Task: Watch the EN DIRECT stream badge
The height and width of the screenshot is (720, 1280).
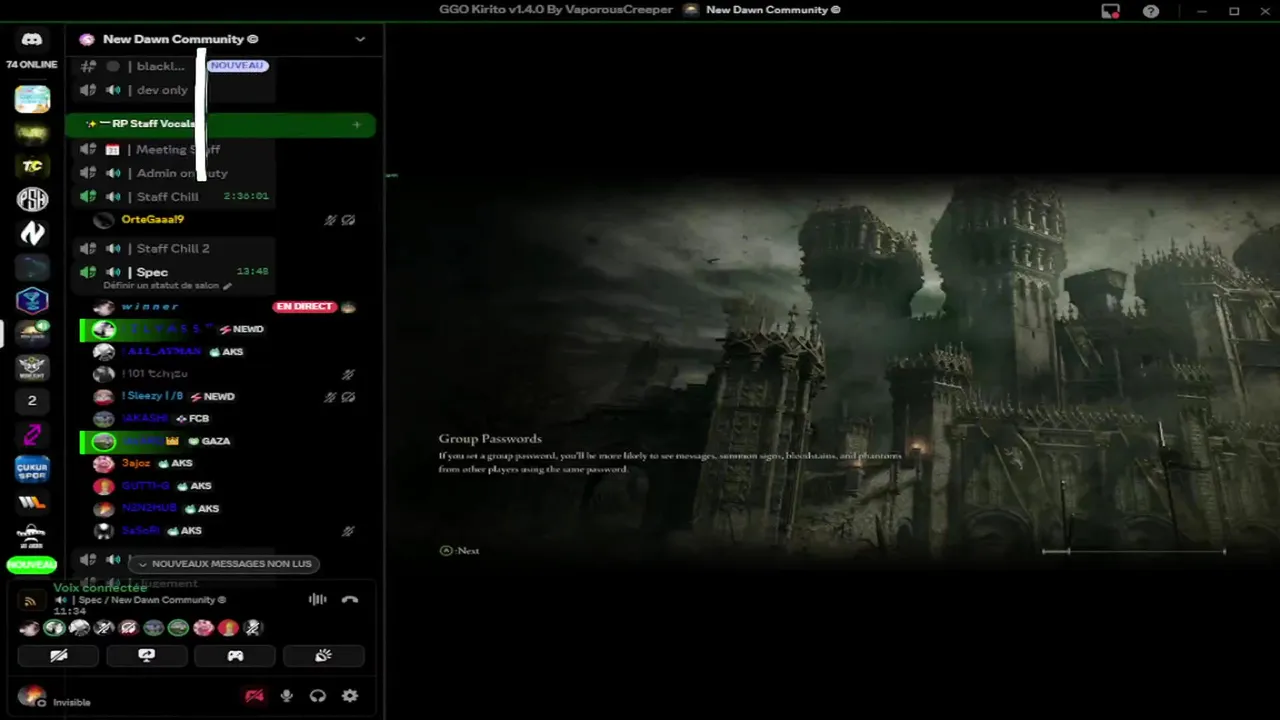Action: (304, 307)
